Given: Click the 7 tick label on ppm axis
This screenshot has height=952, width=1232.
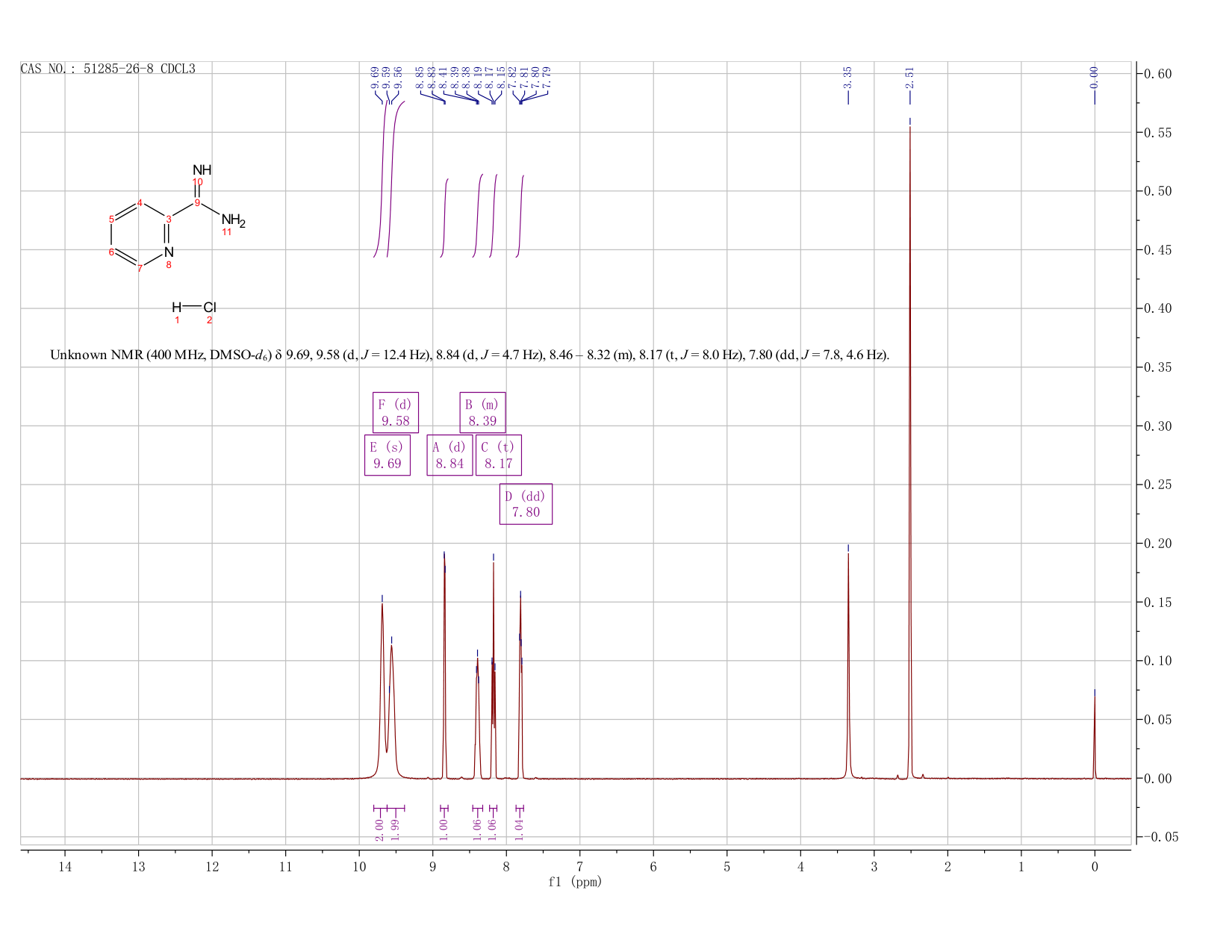Looking at the screenshot, I should click(x=580, y=866).
